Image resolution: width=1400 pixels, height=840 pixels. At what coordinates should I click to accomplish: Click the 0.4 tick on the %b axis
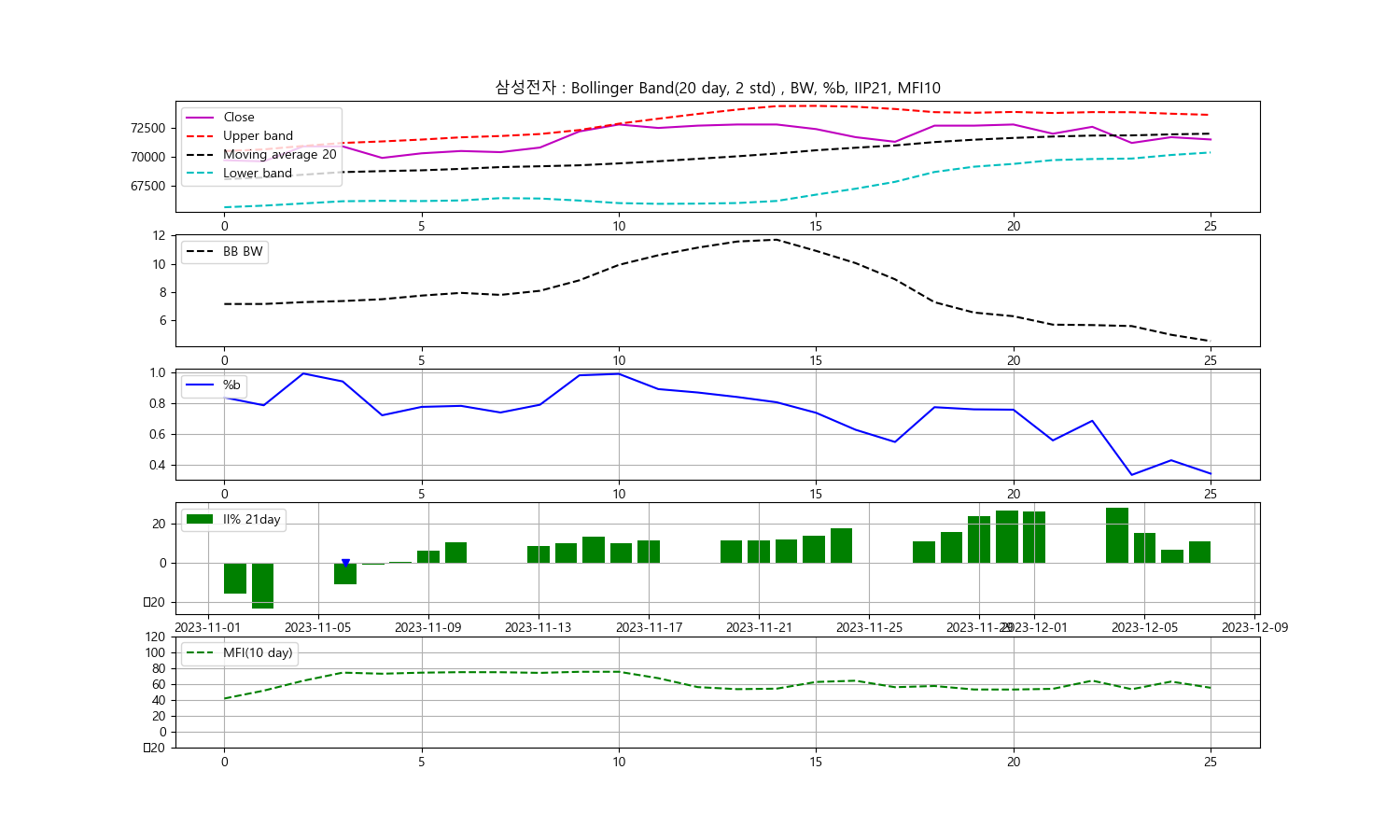point(157,466)
